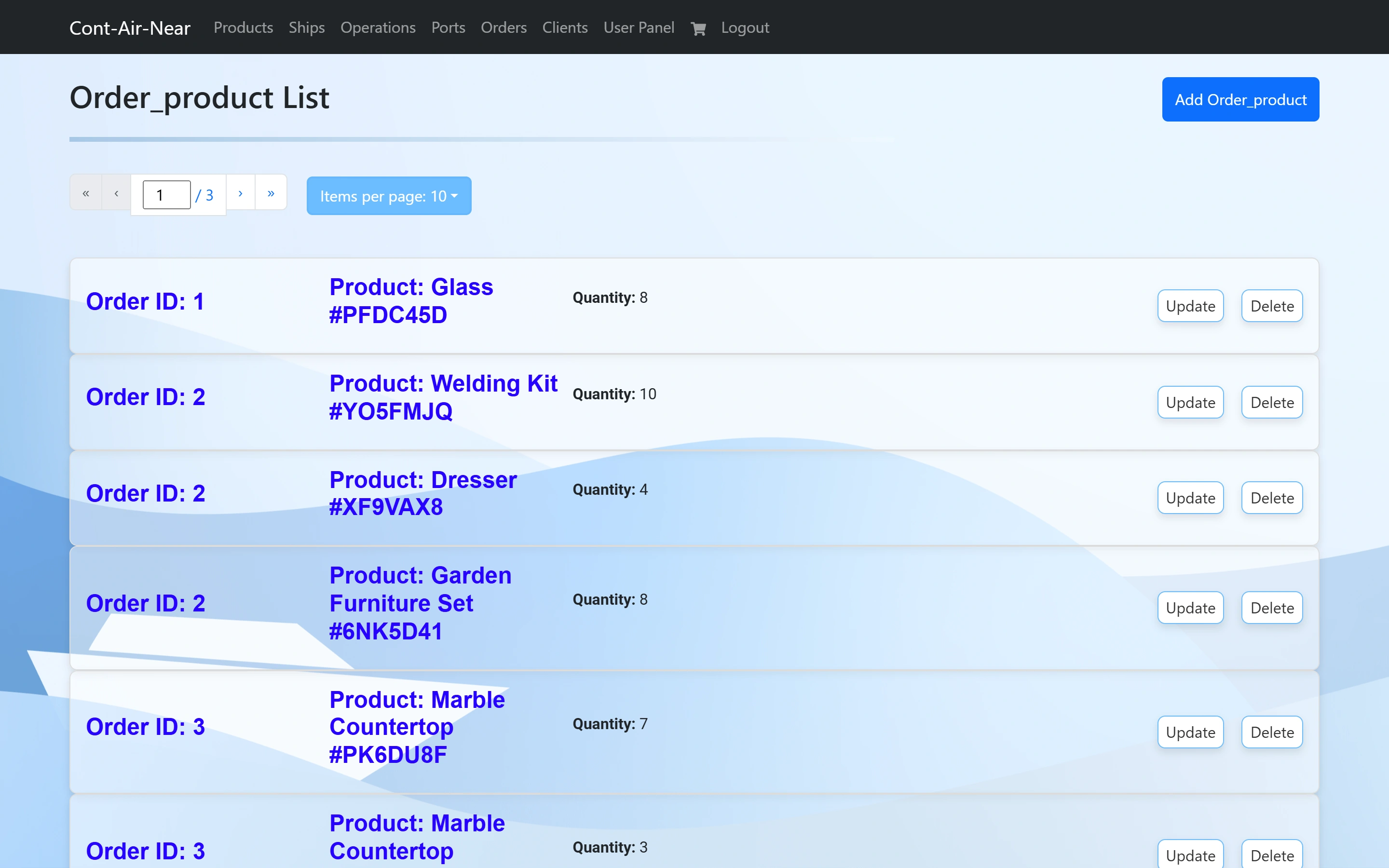Click the Order ID: 1 heading
This screenshot has width=1389, height=868.
pos(145,301)
